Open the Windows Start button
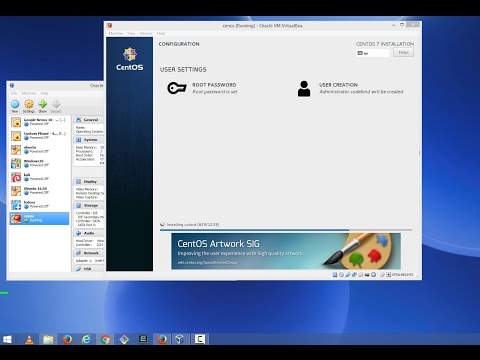The image size is (480, 360). (x=7, y=339)
